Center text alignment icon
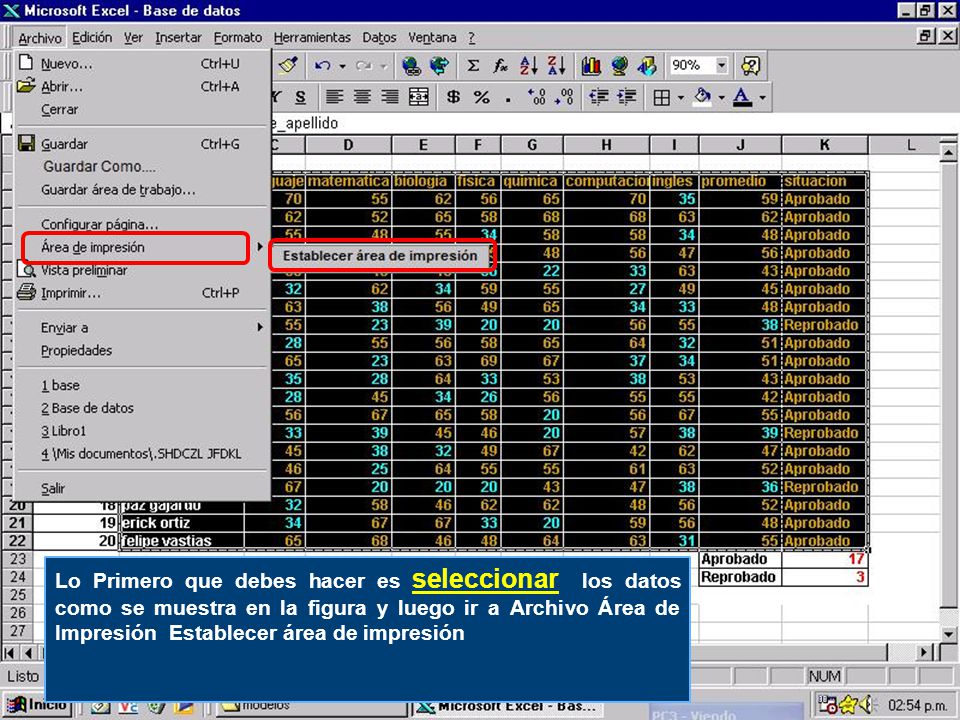This screenshot has height=720, width=960. (362, 97)
